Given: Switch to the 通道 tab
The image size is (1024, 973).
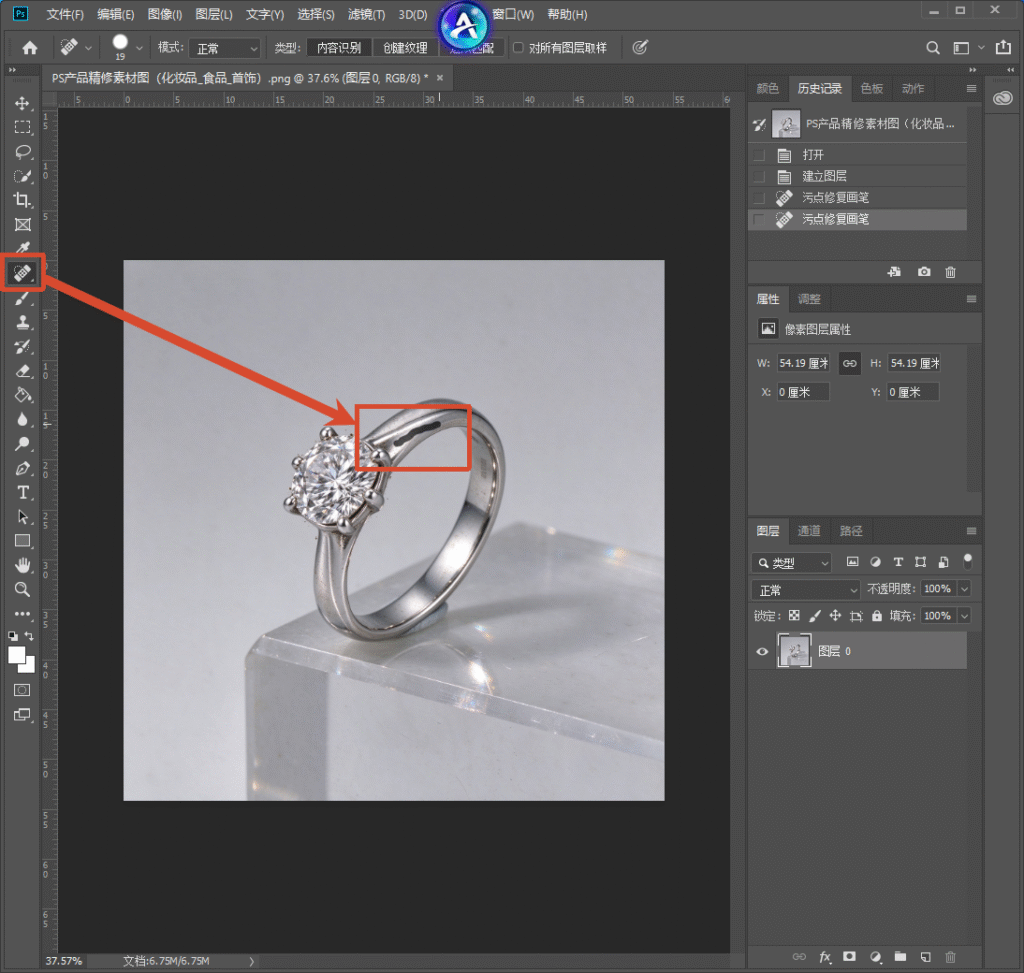Looking at the screenshot, I should [808, 531].
